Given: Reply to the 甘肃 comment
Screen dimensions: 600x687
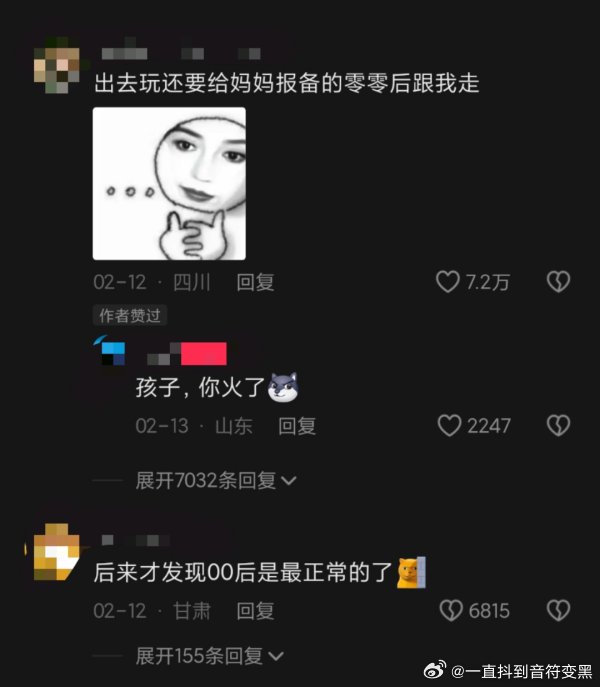Looking at the screenshot, I should pos(256,611).
